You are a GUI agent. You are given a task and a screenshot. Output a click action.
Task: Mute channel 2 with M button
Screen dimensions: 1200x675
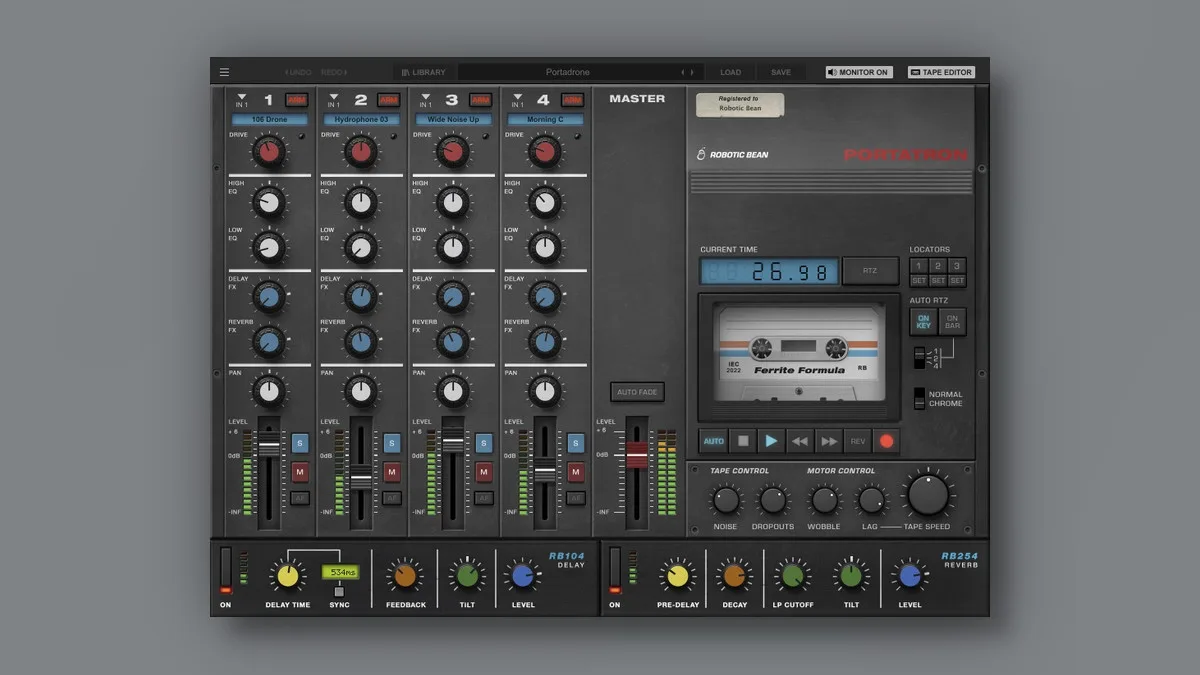click(x=392, y=471)
